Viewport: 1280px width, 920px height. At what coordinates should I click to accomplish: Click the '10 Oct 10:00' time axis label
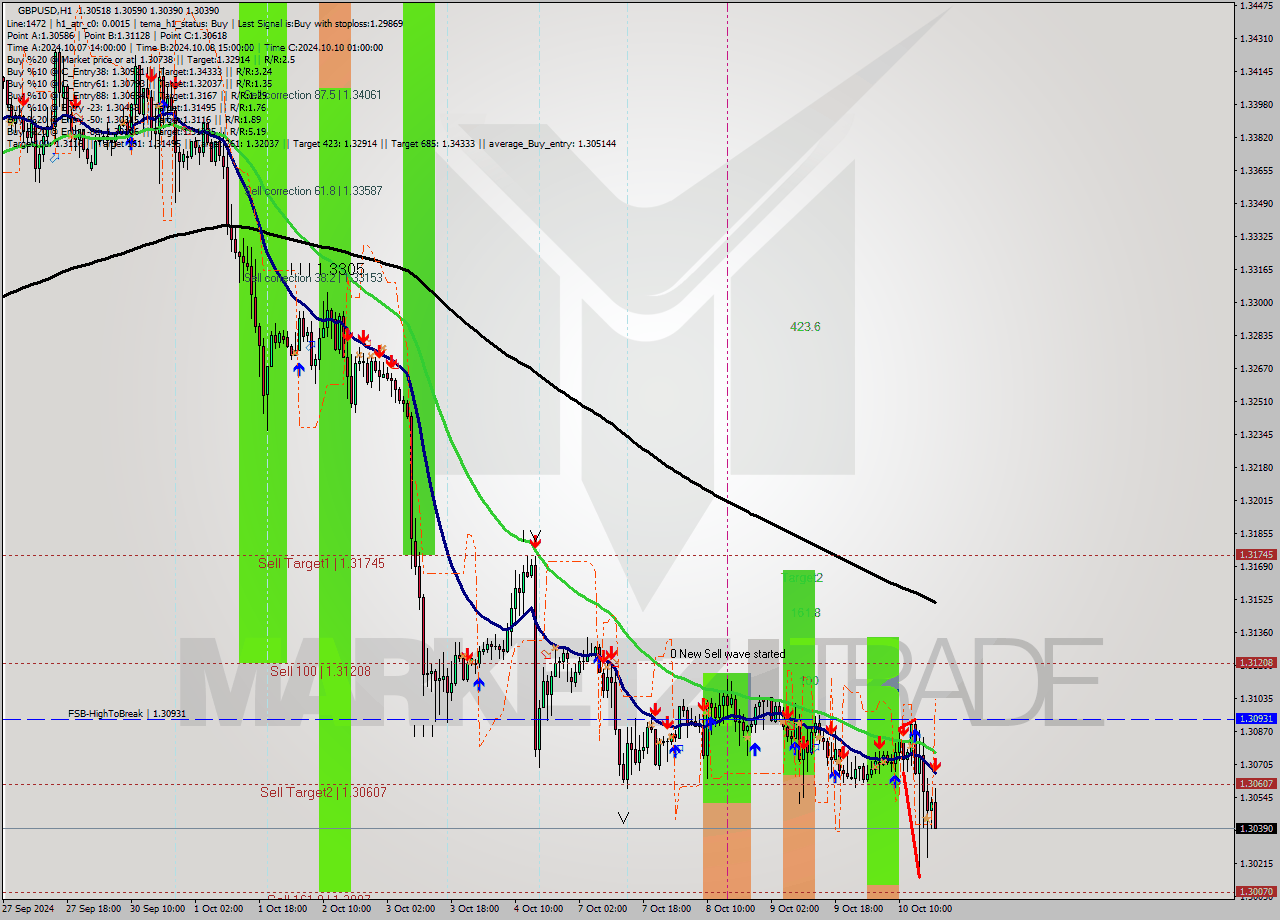924,909
